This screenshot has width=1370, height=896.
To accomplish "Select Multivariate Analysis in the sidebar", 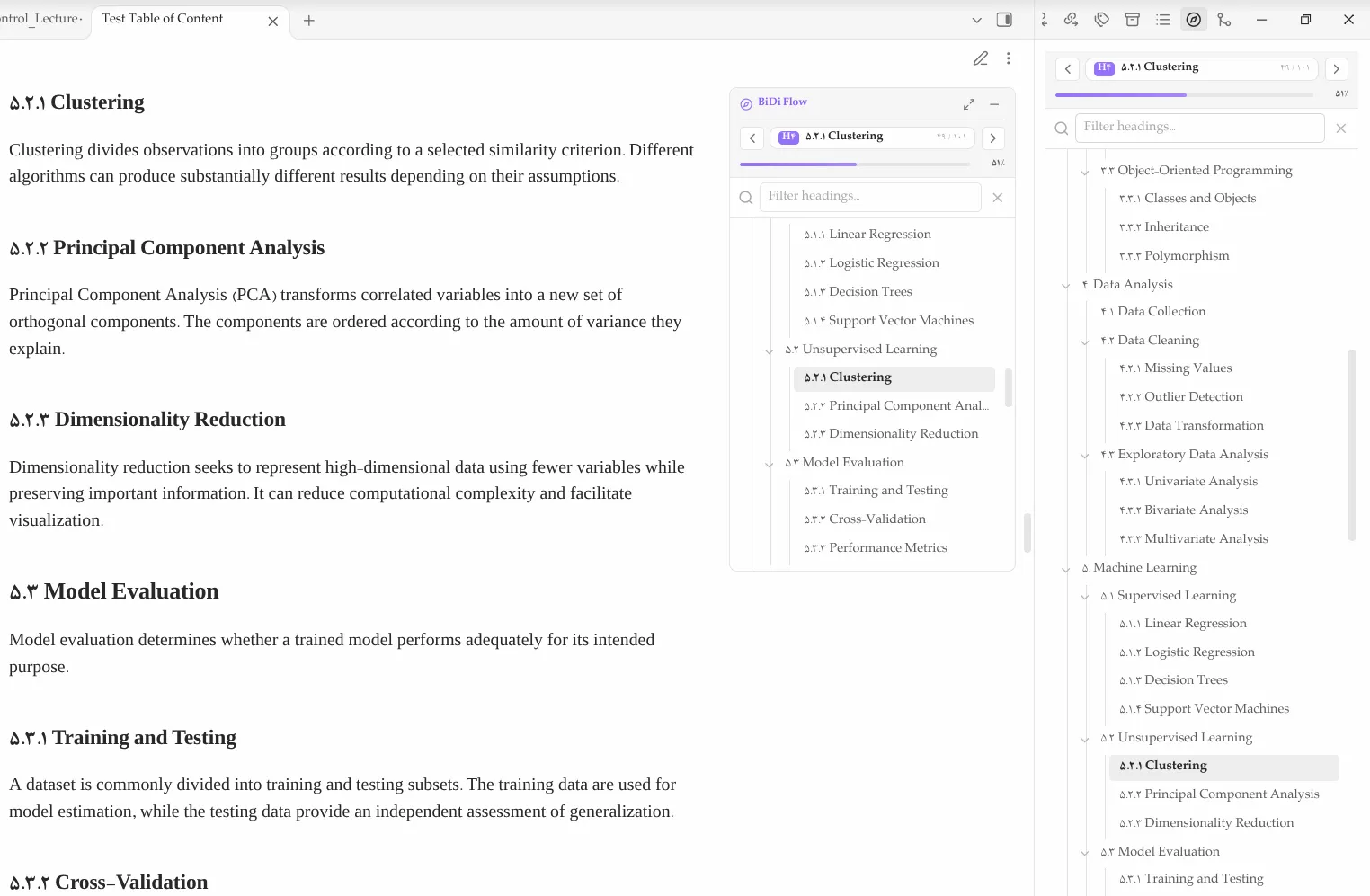I will [1194, 539].
